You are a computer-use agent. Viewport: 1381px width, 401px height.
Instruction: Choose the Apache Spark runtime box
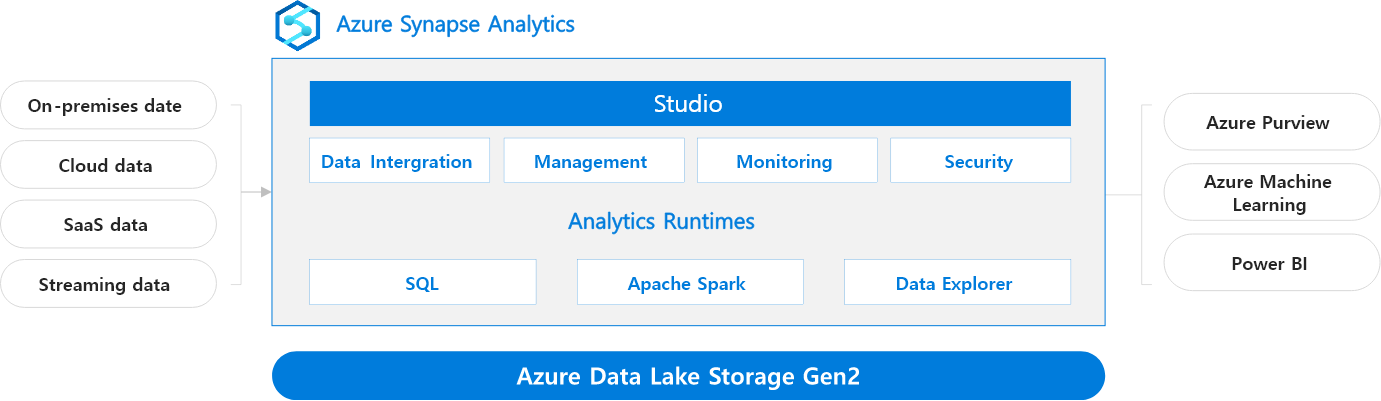(x=689, y=283)
